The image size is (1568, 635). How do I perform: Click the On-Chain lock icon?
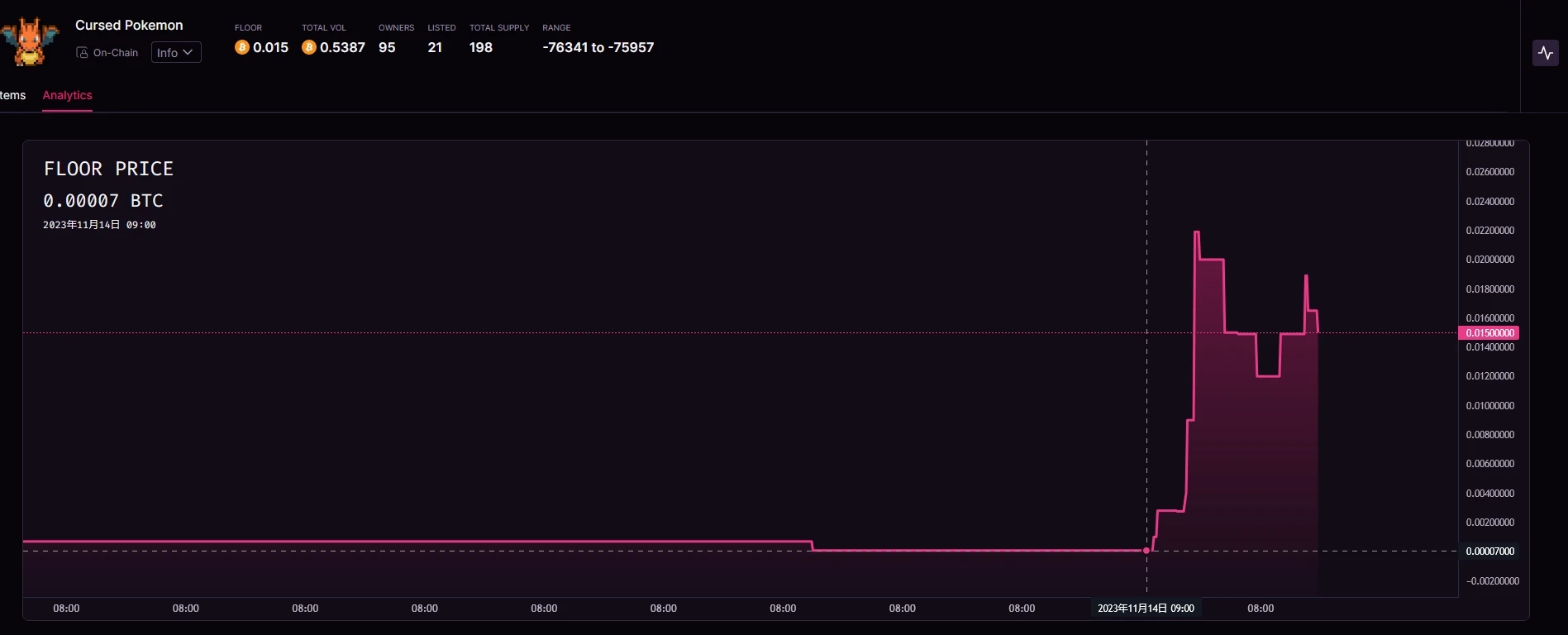click(x=82, y=53)
